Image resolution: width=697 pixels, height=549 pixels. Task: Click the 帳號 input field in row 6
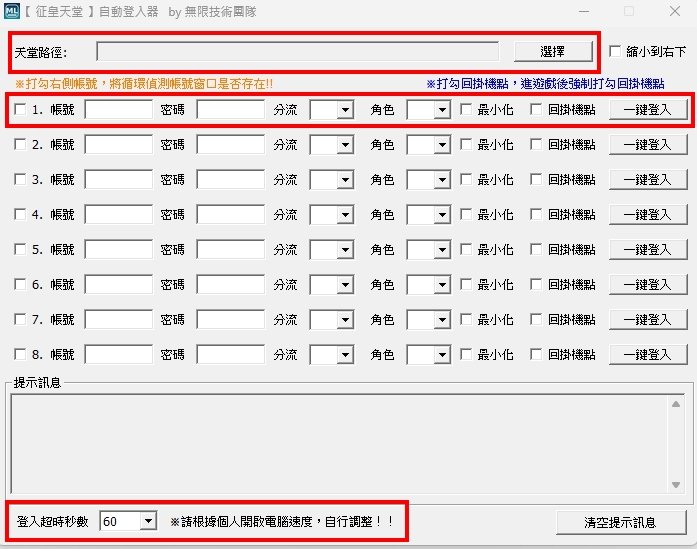119,285
